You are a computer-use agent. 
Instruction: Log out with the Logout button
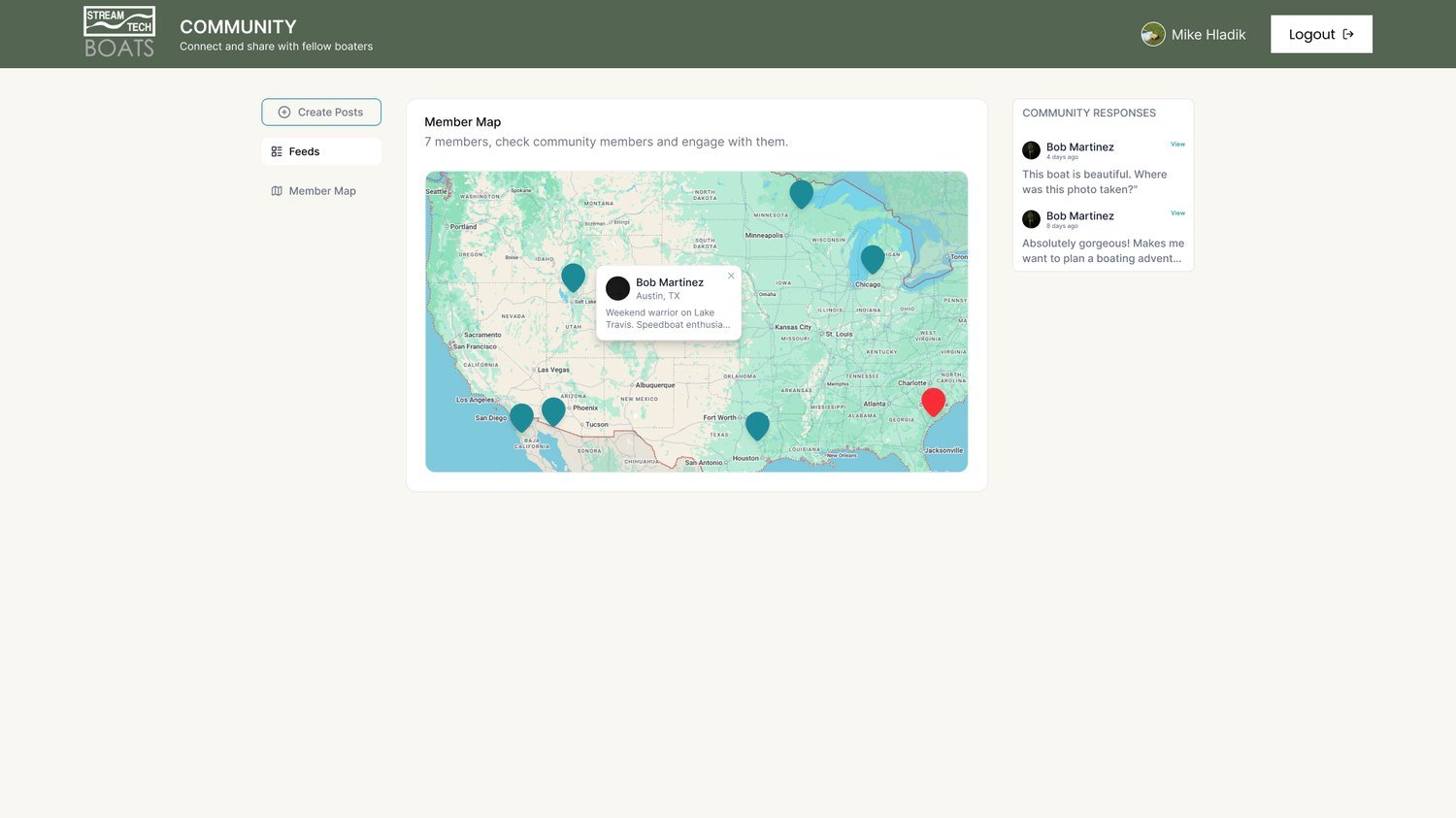pos(1321,34)
